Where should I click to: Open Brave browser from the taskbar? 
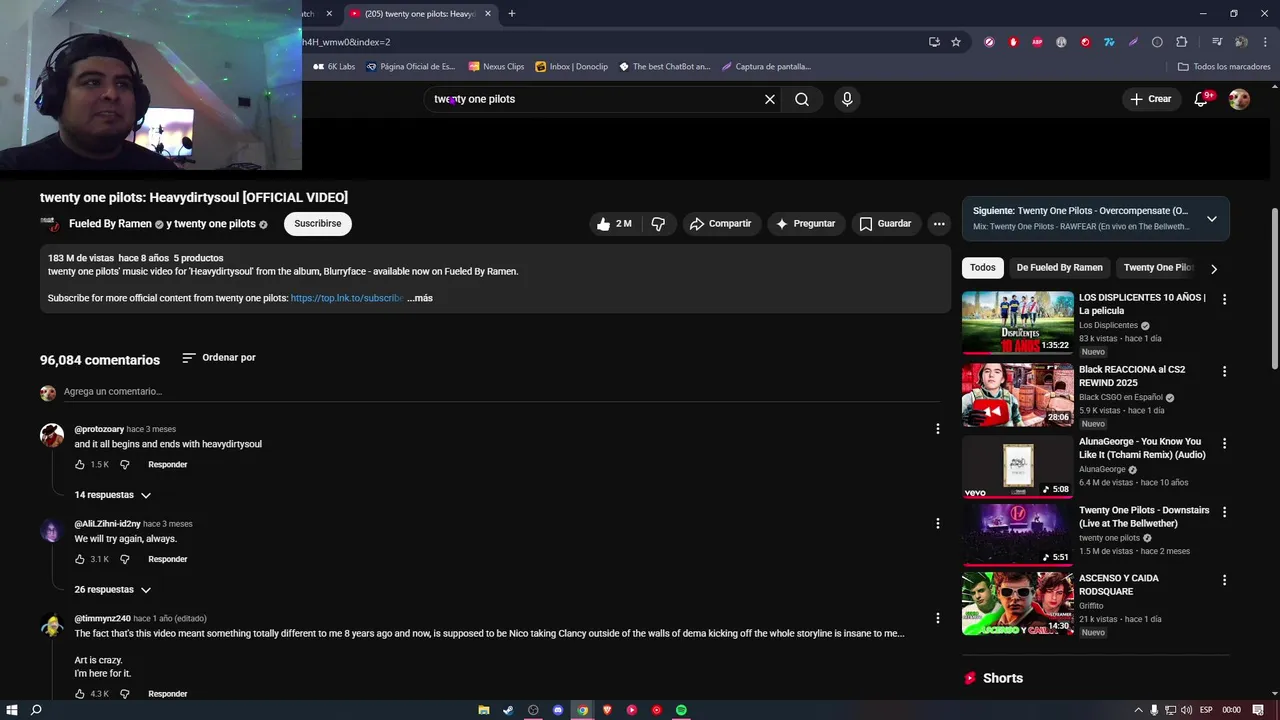(x=607, y=710)
